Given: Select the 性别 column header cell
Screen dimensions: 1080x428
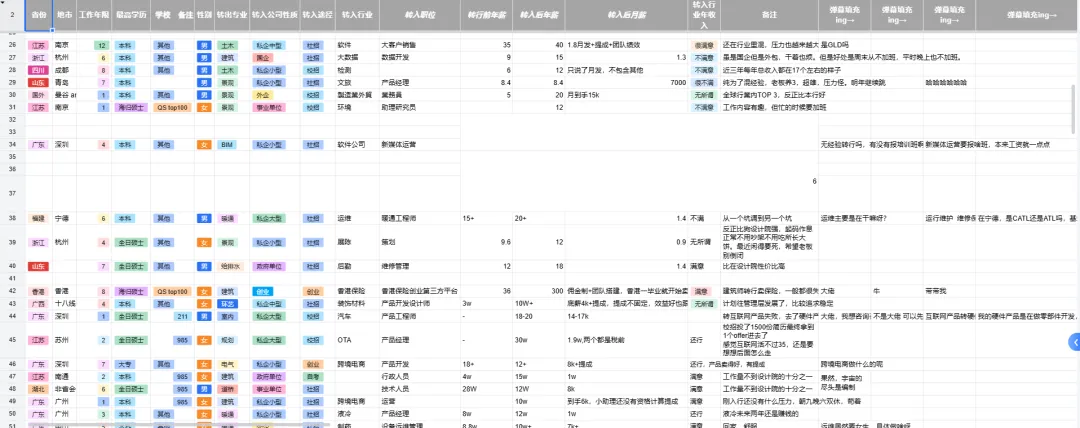Looking at the screenshot, I should pos(204,14).
